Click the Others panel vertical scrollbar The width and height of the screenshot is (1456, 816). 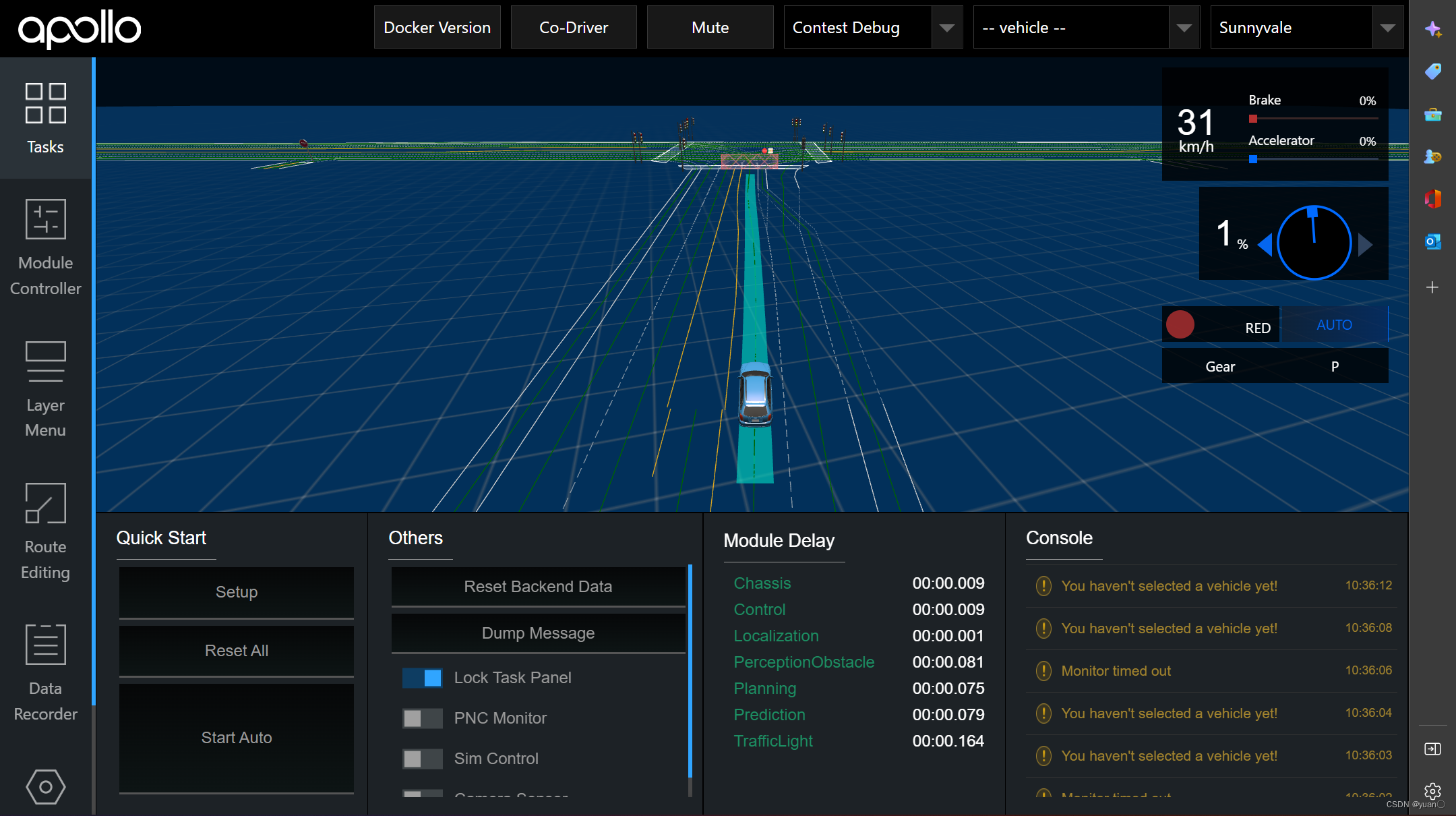click(690, 671)
